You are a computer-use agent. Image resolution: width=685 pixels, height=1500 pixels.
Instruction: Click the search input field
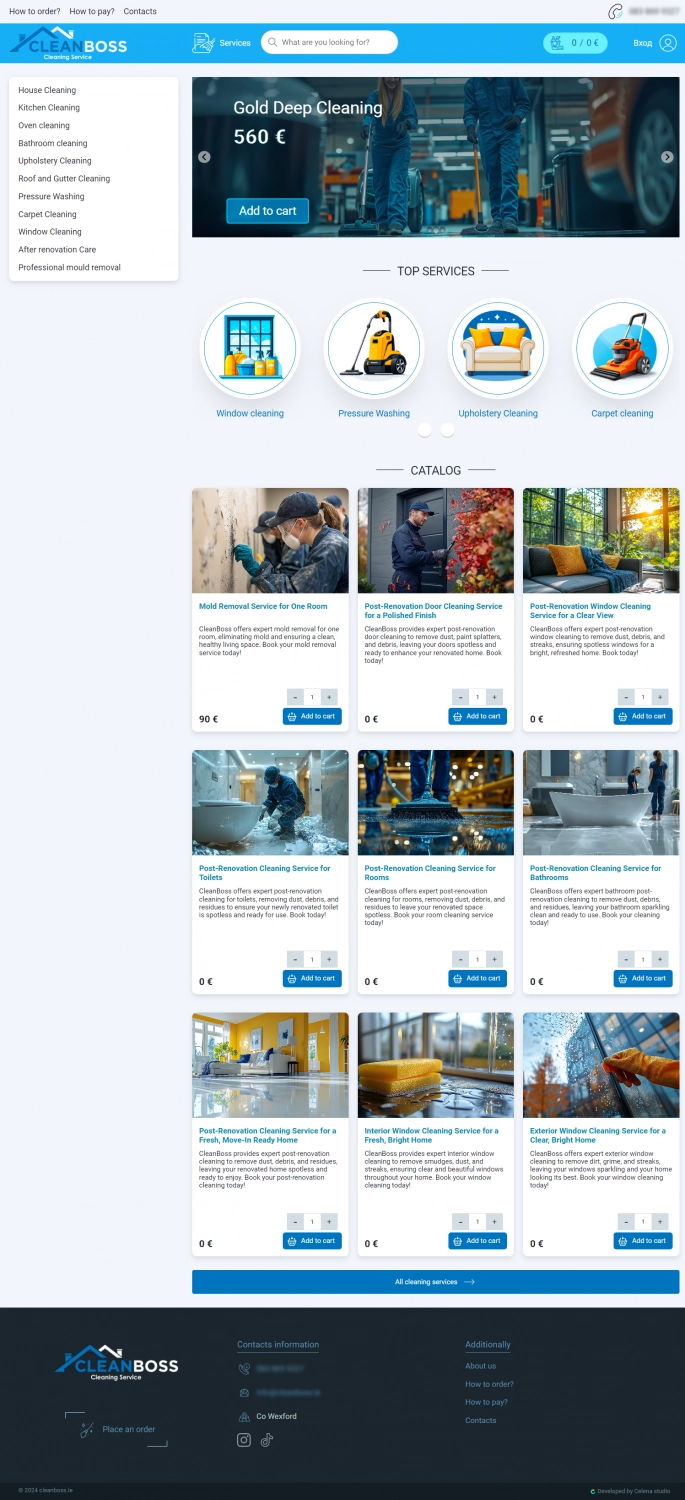click(335, 43)
